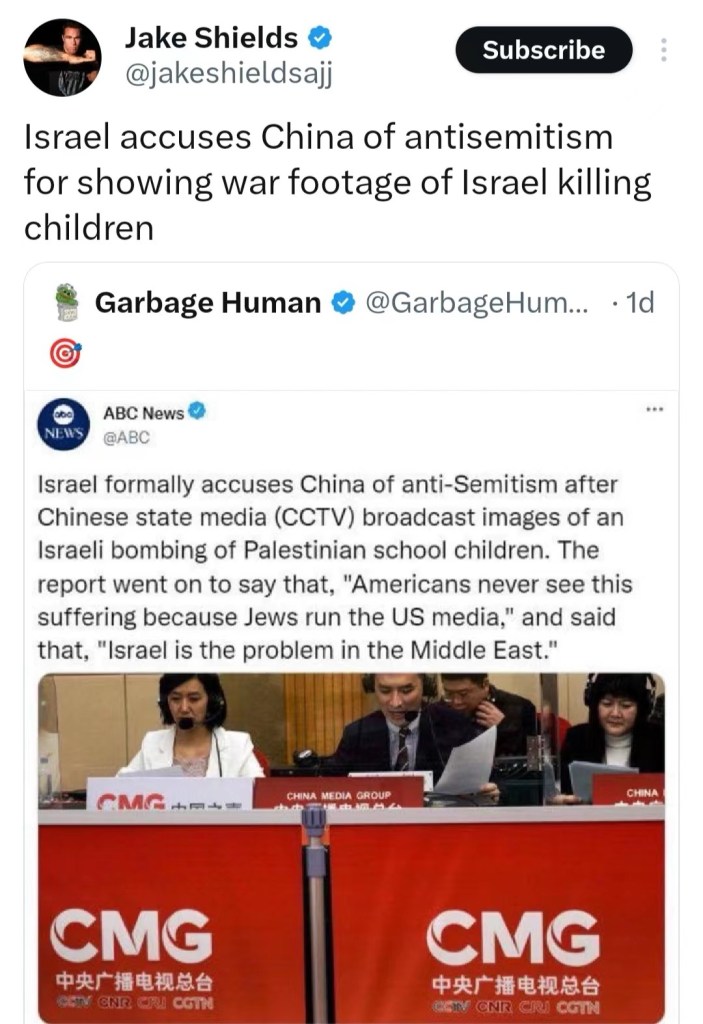Click ABC News account name

[144, 413]
